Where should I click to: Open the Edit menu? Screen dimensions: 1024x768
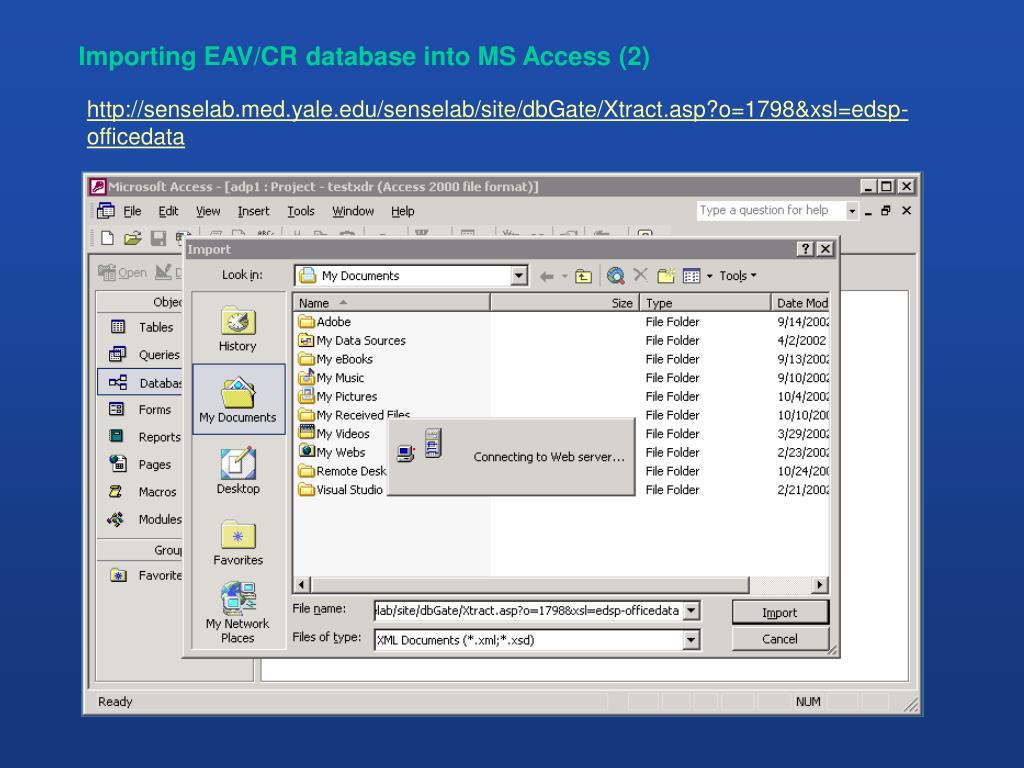(168, 211)
